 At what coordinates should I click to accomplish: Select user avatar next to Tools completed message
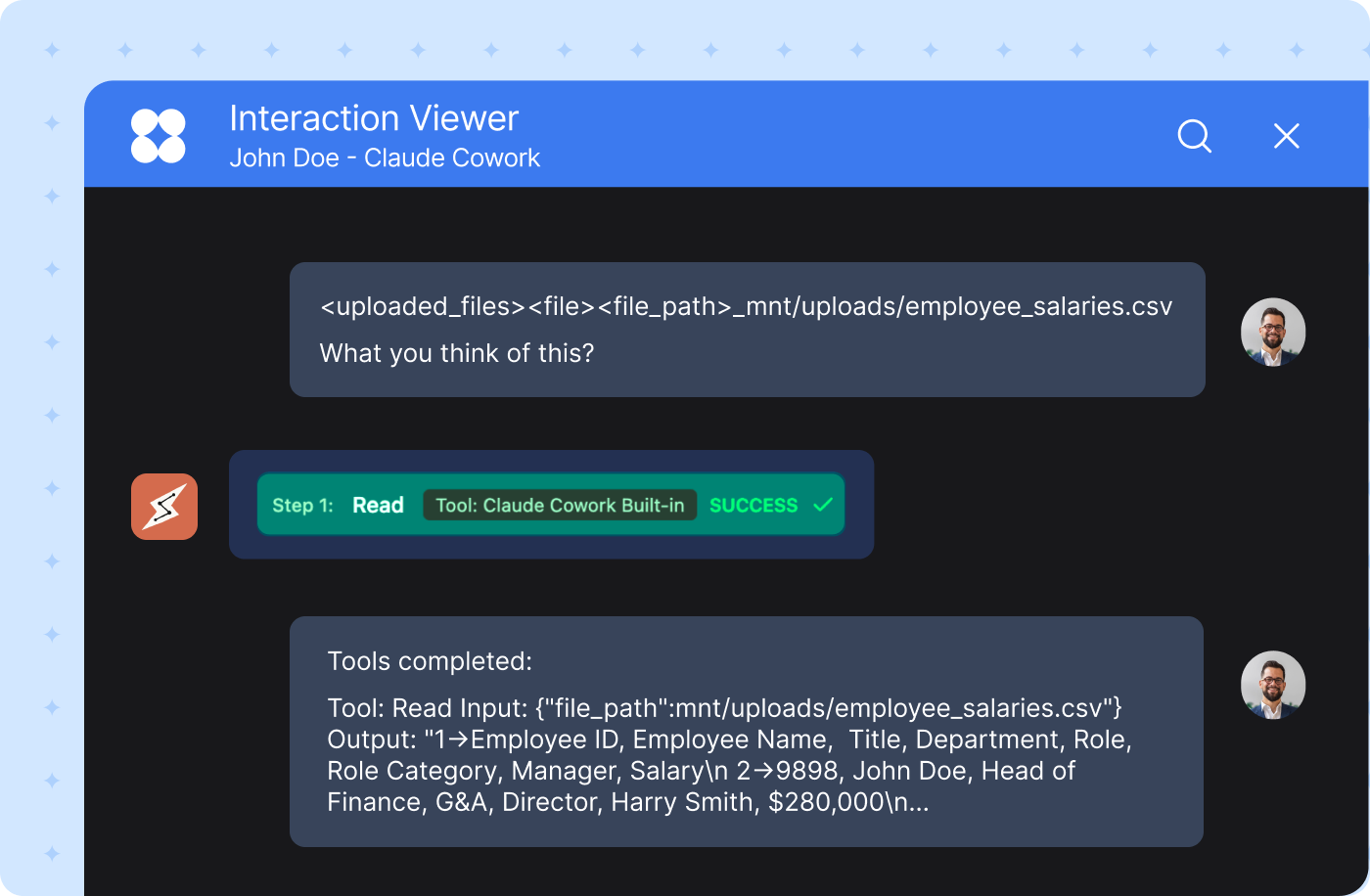(x=1273, y=685)
